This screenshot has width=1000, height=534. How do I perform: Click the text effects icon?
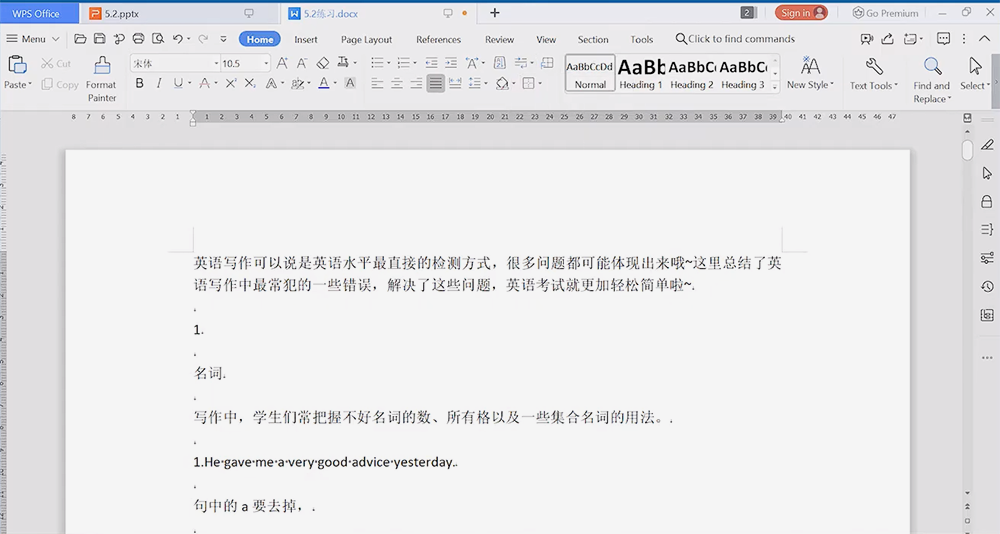coord(272,83)
